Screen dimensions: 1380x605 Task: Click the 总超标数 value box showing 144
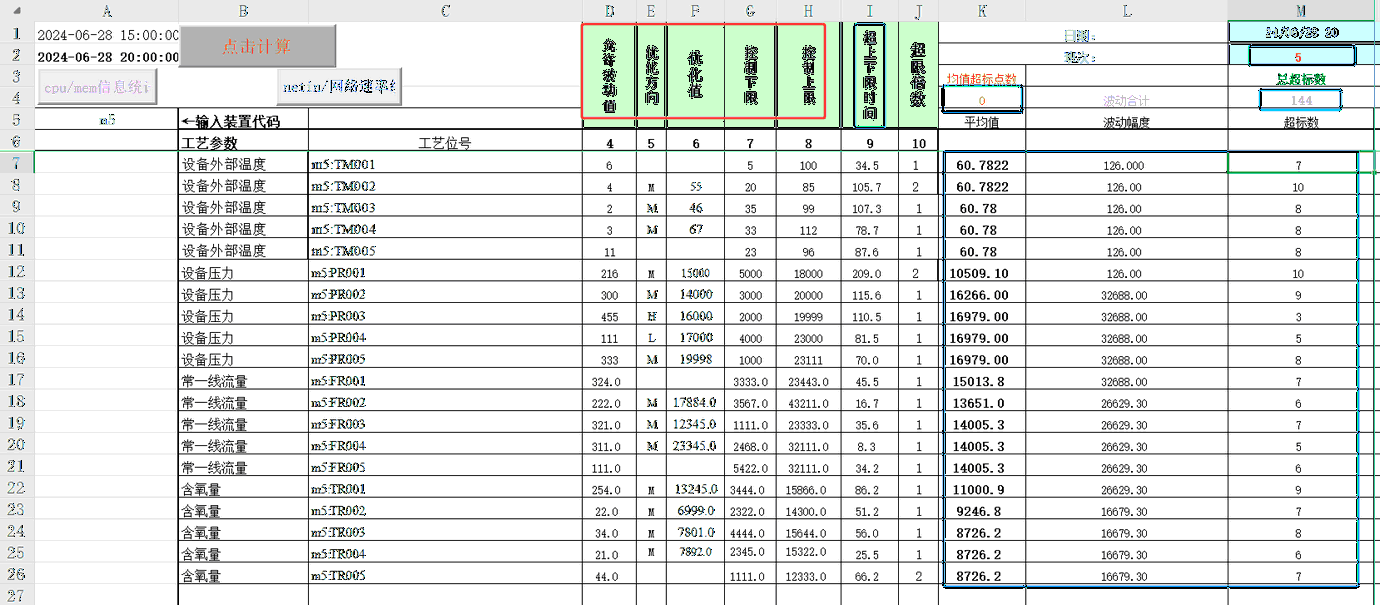coord(1300,100)
